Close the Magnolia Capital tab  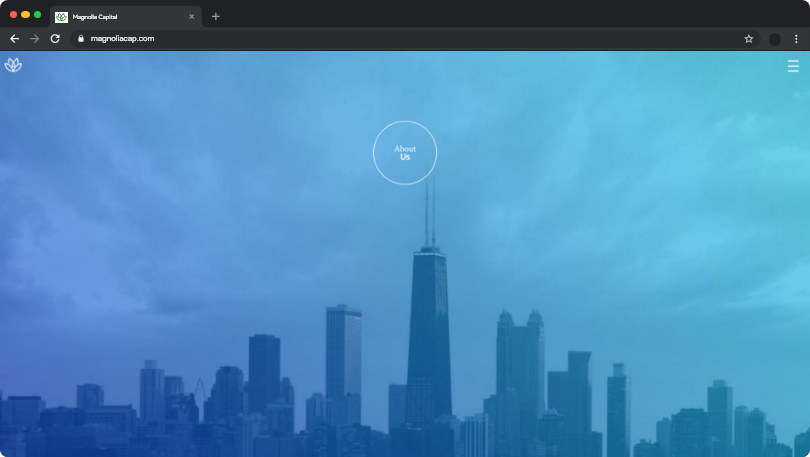[192, 17]
